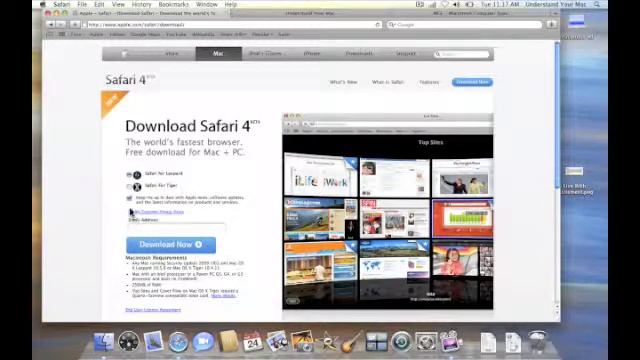Click the Safari compass icon in Dock

[x=178, y=342]
